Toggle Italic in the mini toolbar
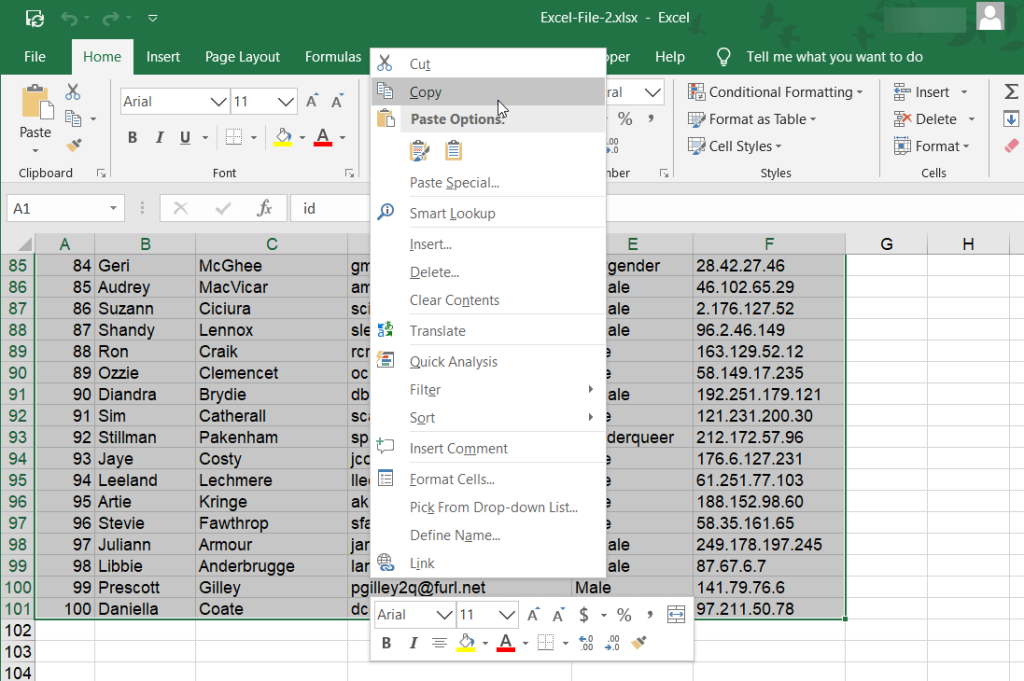1024x681 pixels. coord(413,643)
